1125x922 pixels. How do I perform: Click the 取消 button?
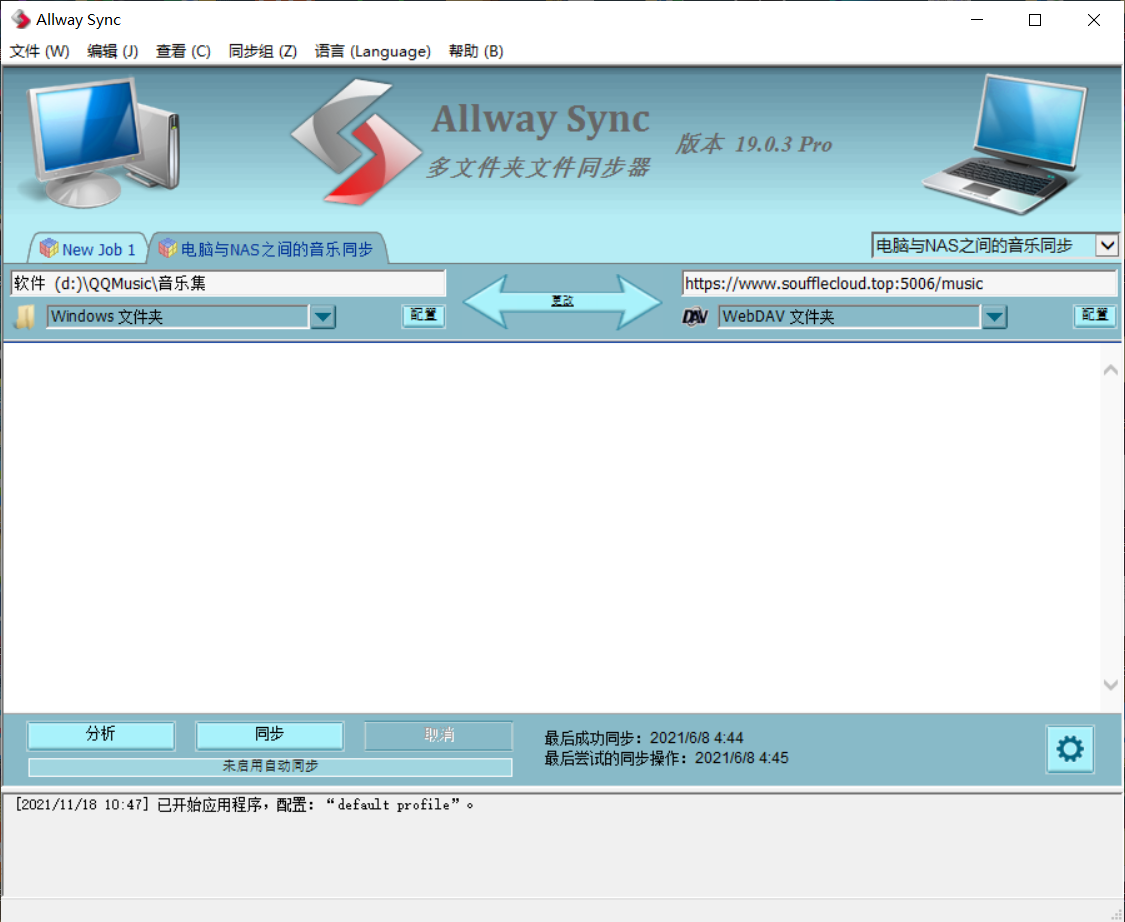click(438, 735)
